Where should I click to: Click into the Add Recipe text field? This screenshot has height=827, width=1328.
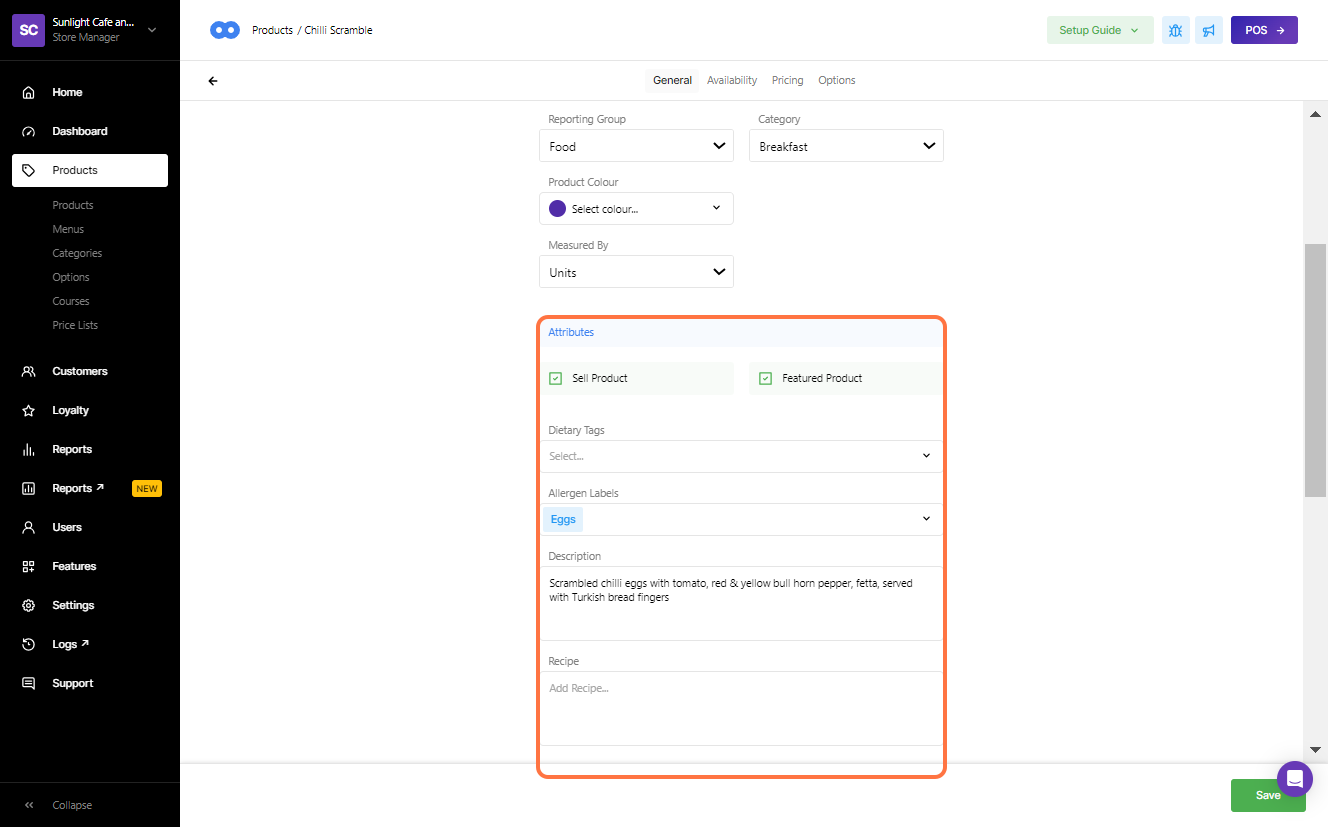pyautogui.click(x=740, y=705)
